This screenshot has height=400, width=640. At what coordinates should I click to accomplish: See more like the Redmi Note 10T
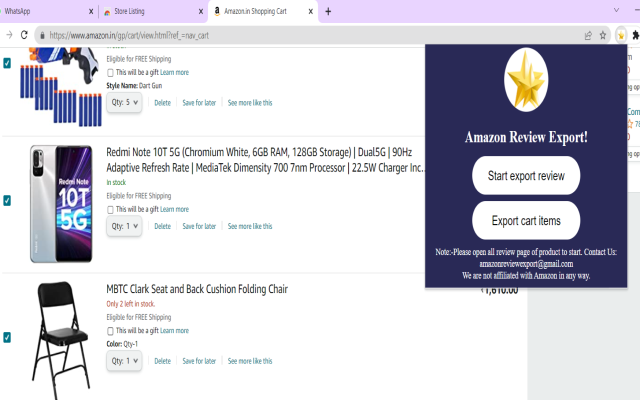click(x=250, y=226)
